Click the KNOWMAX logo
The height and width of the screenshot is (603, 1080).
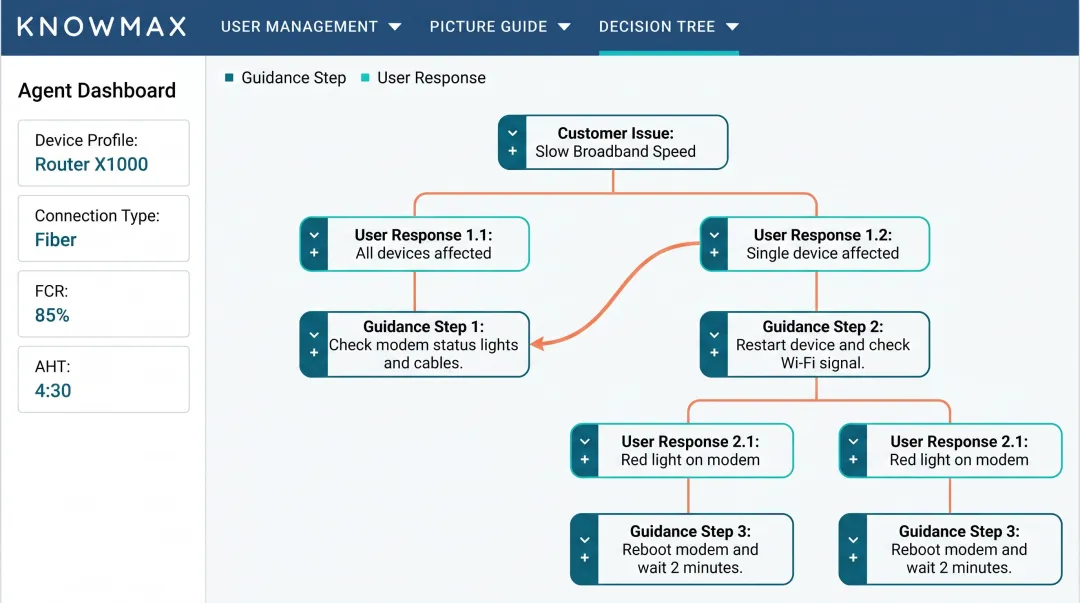[102, 27]
